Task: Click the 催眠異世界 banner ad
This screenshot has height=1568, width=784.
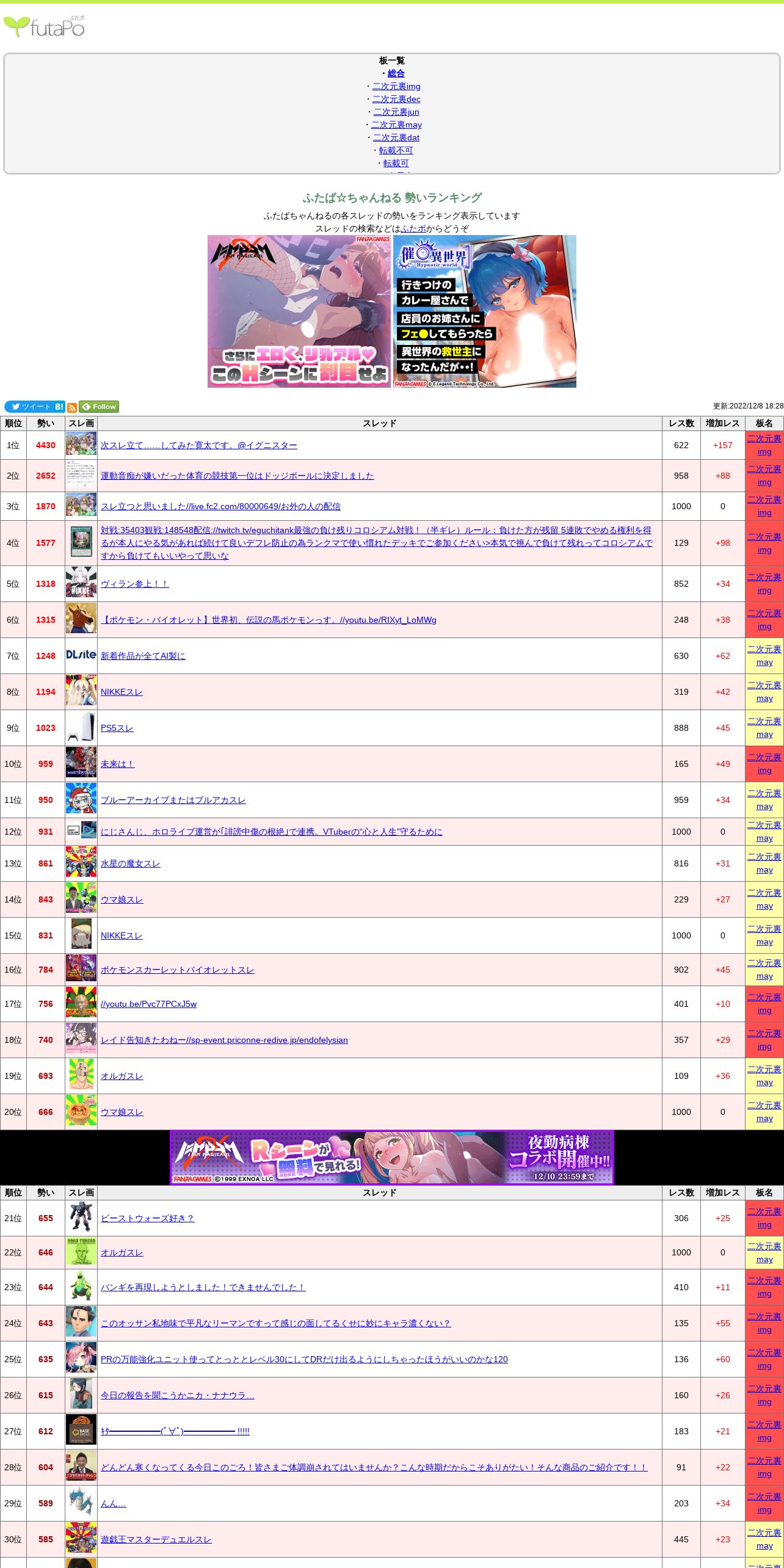Action: tap(485, 311)
